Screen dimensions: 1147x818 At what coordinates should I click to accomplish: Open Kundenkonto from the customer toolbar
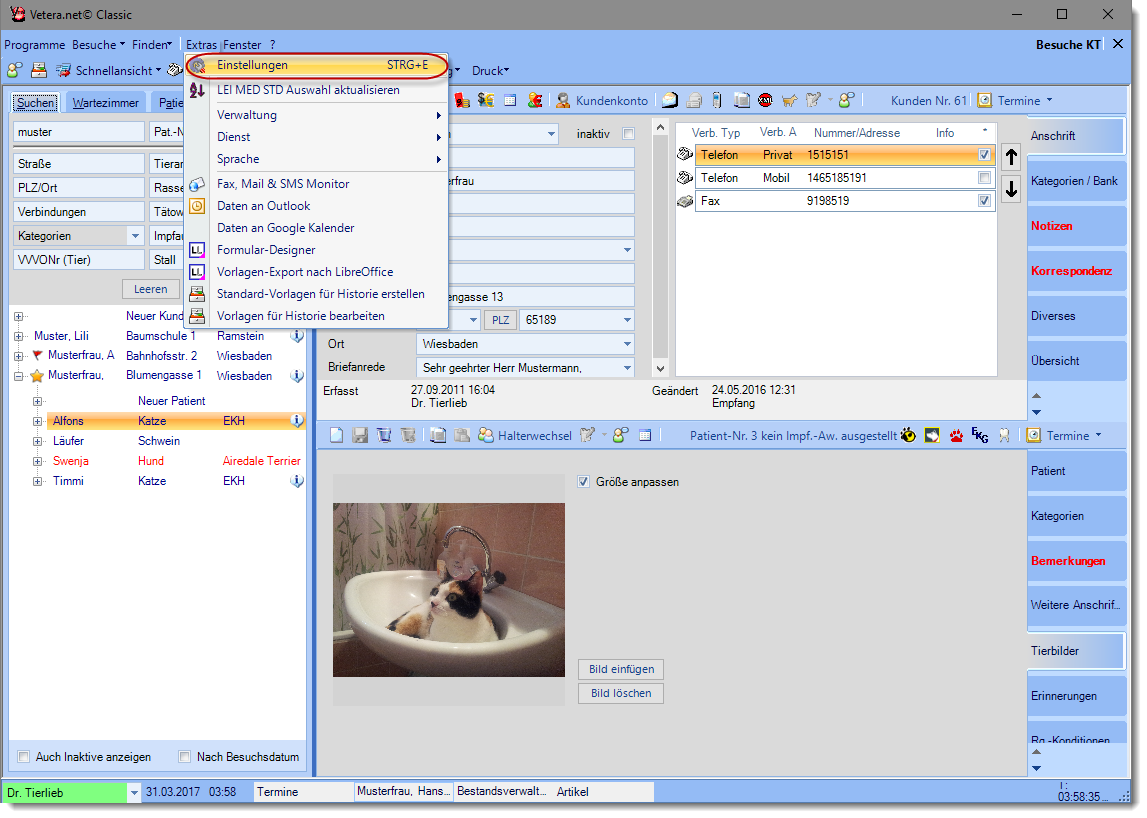tap(602, 100)
